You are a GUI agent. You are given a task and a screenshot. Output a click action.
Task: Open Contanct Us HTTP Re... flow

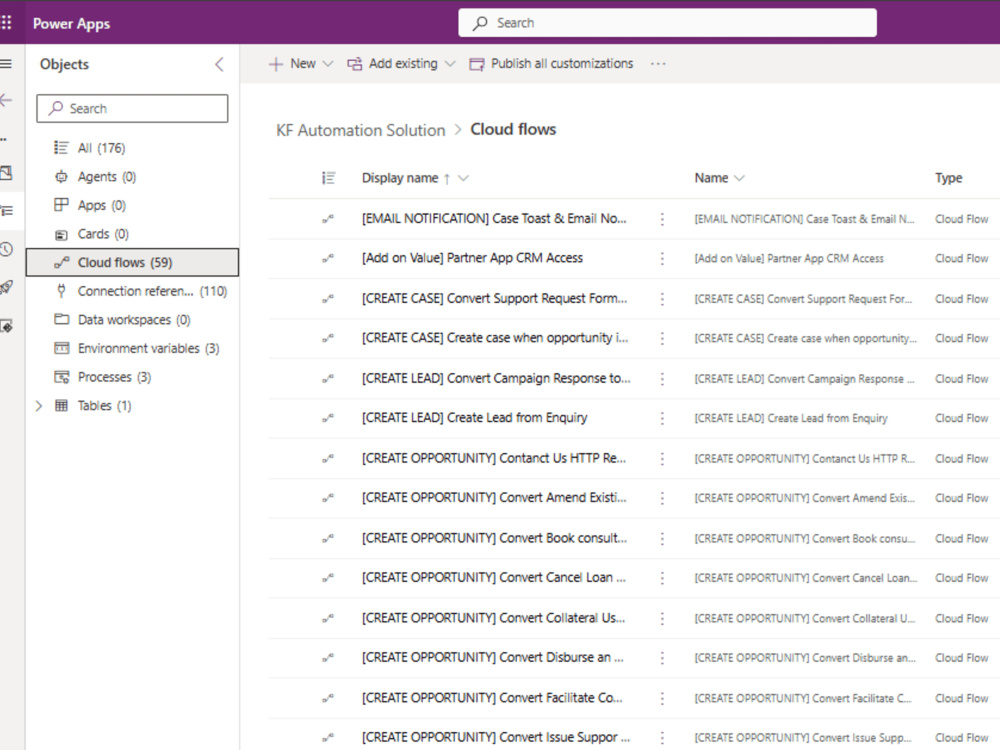pyautogui.click(x=494, y=458)
